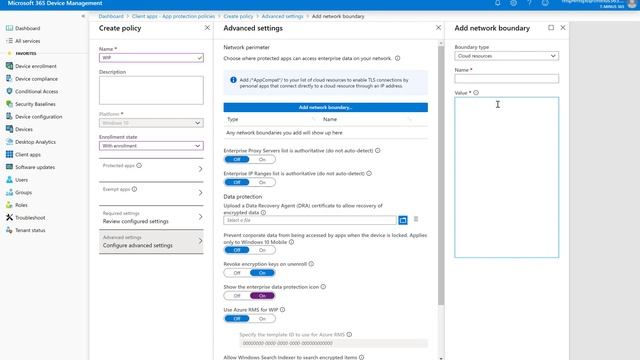Turn Off revoke encryption keys on unenroll

(237, 273)
